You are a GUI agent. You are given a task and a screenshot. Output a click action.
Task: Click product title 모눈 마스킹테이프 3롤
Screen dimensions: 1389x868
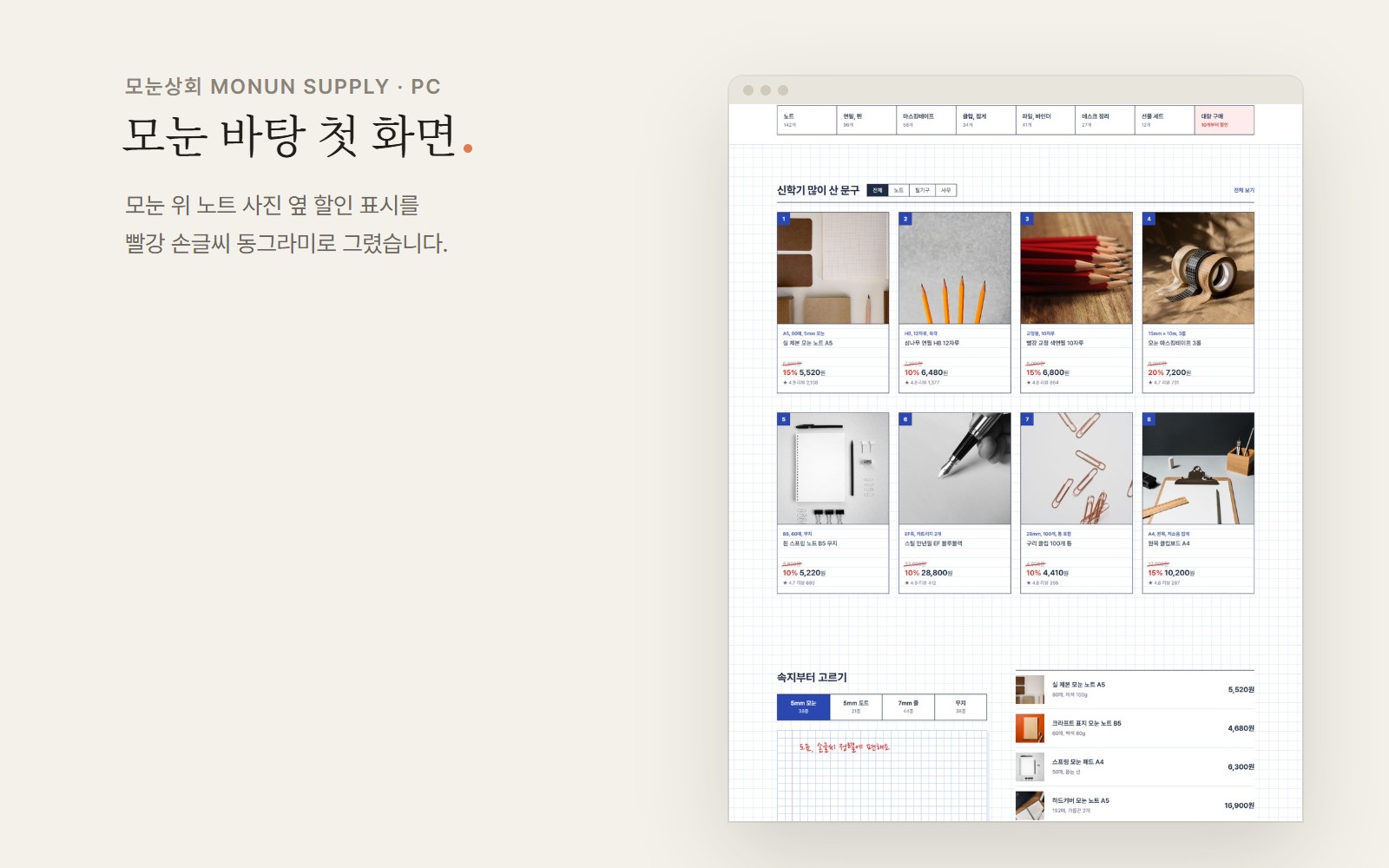tap(1175, 343)
